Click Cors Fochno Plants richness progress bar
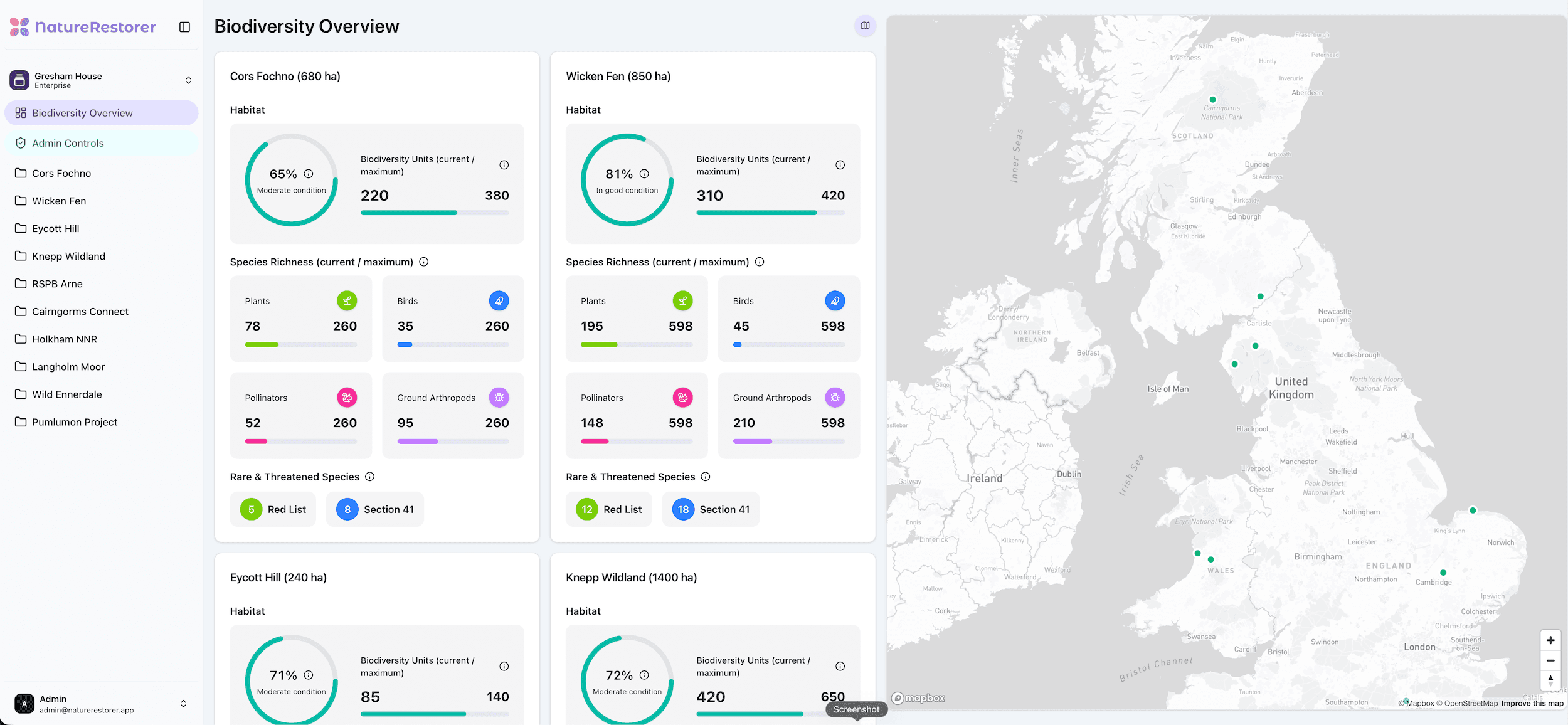This screenshot has height=725, width=1568. click(x=301, y=344)
